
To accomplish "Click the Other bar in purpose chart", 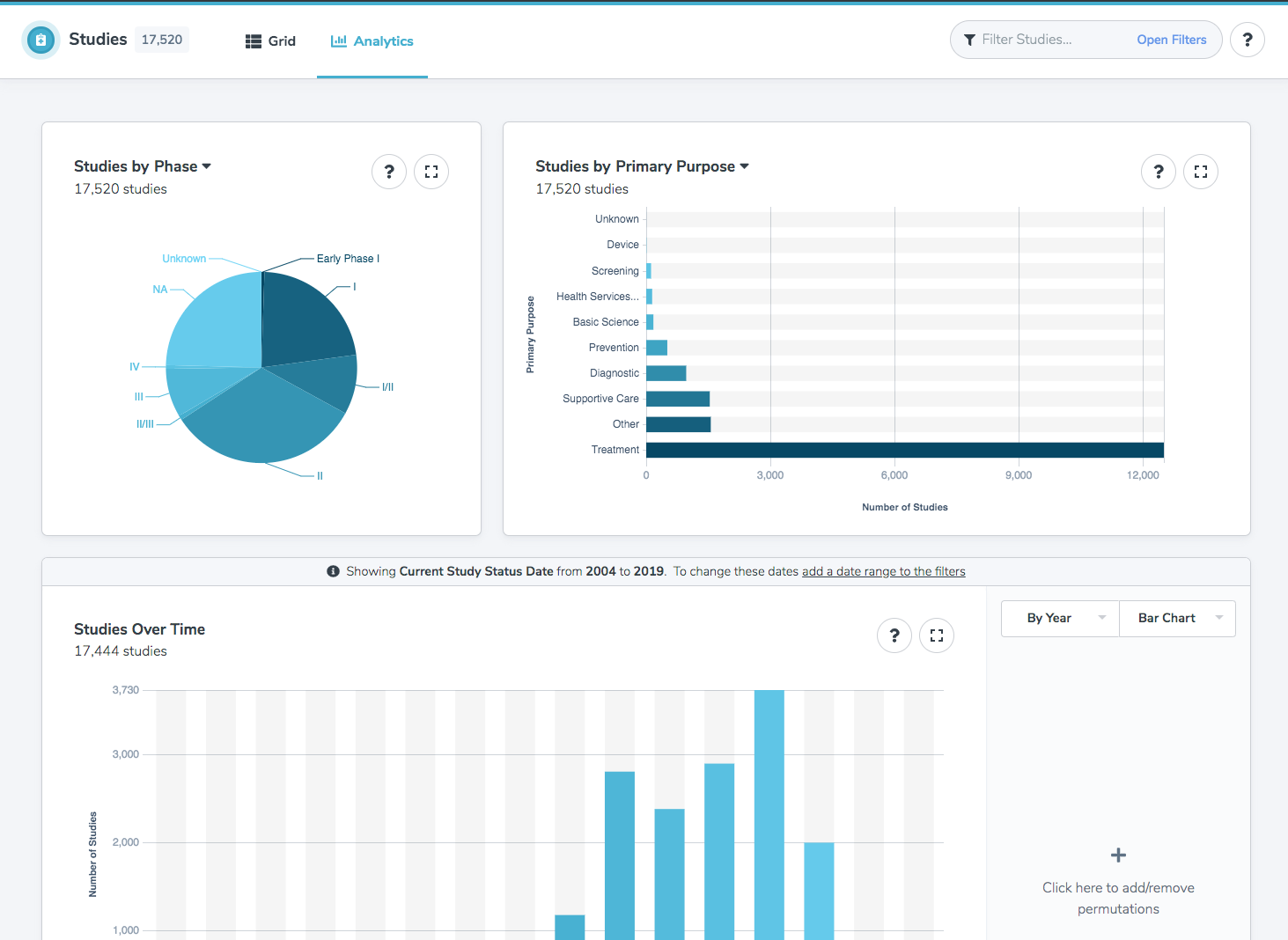I will [x=678, y=424].
